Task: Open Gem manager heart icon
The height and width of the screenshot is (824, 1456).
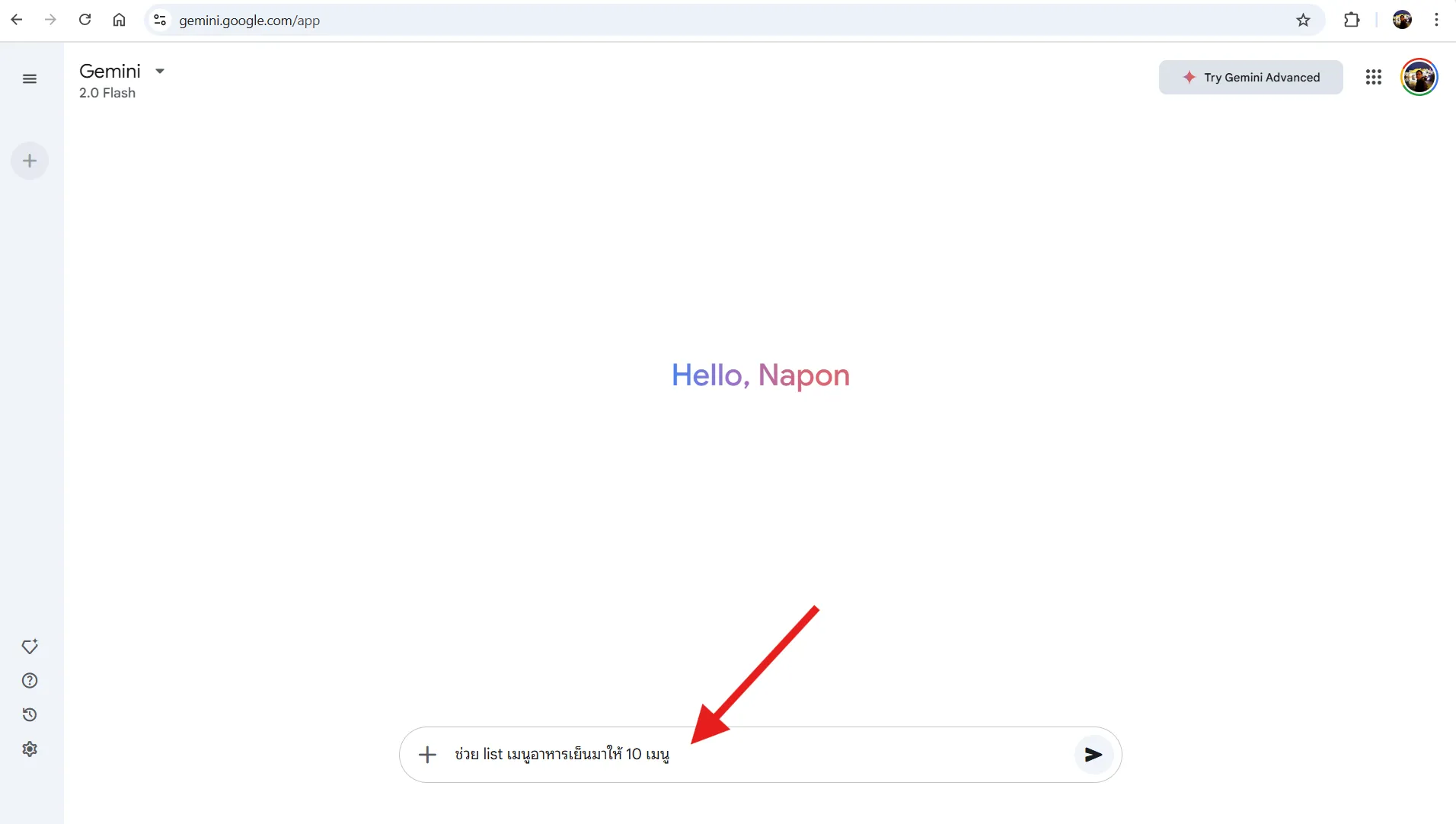Action: [x=30, y=647]
